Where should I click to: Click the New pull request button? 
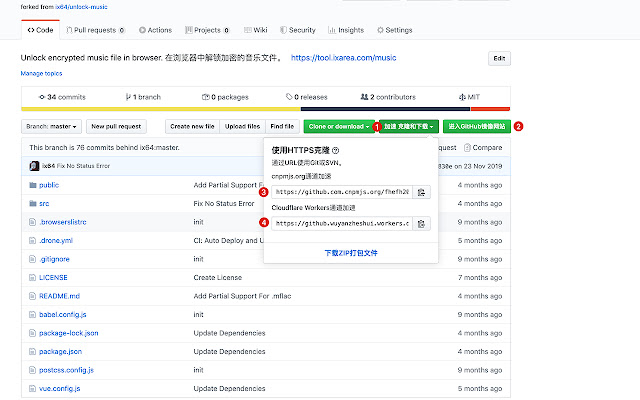click(116, 127)
